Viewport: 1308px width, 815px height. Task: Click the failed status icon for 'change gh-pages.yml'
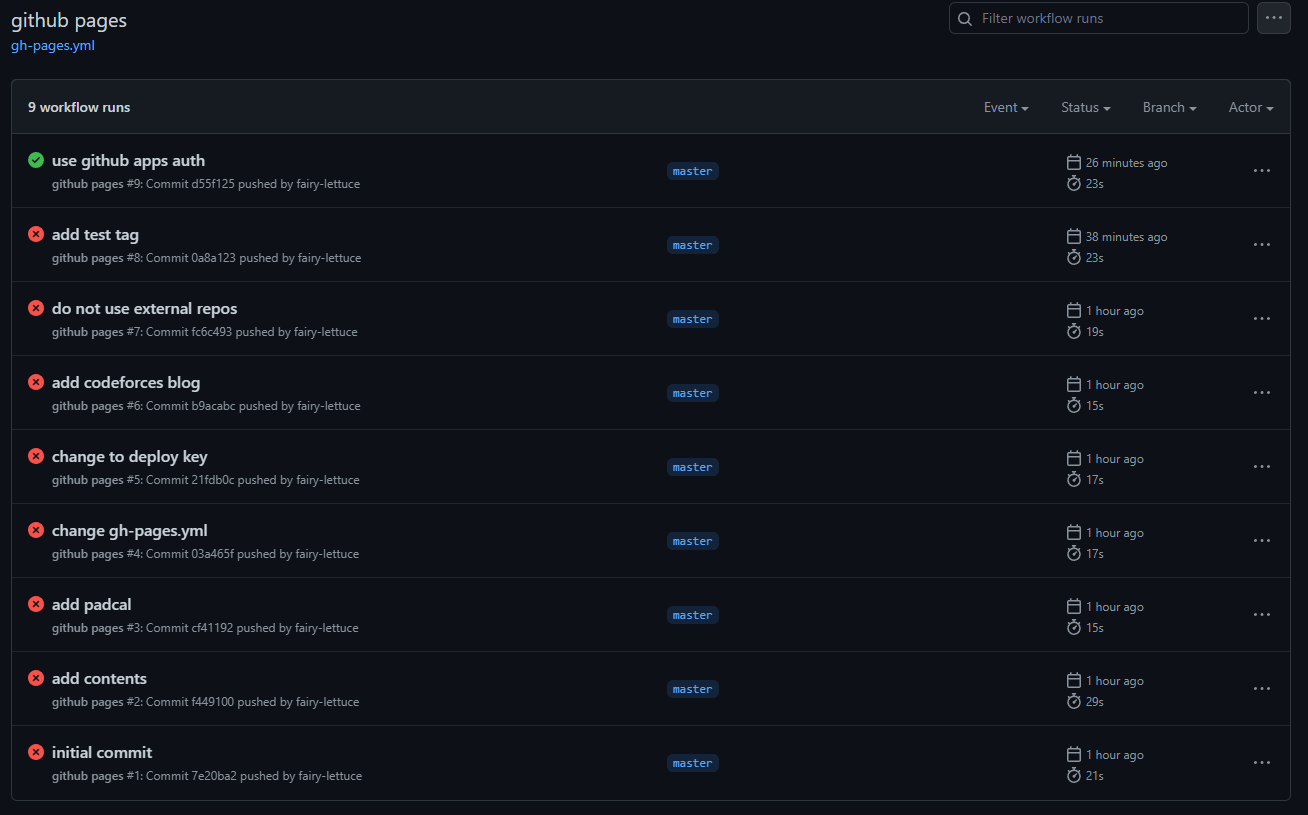(x=36, y=530)
